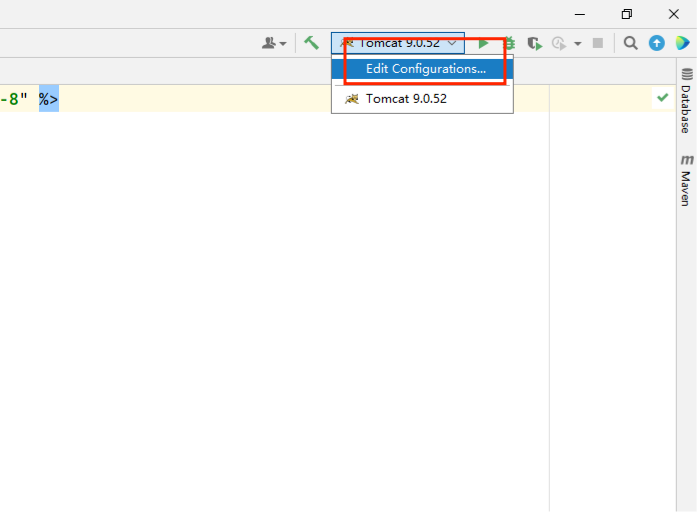
Task: Expand the profiler options arrow
Action: tap(577, 44)
